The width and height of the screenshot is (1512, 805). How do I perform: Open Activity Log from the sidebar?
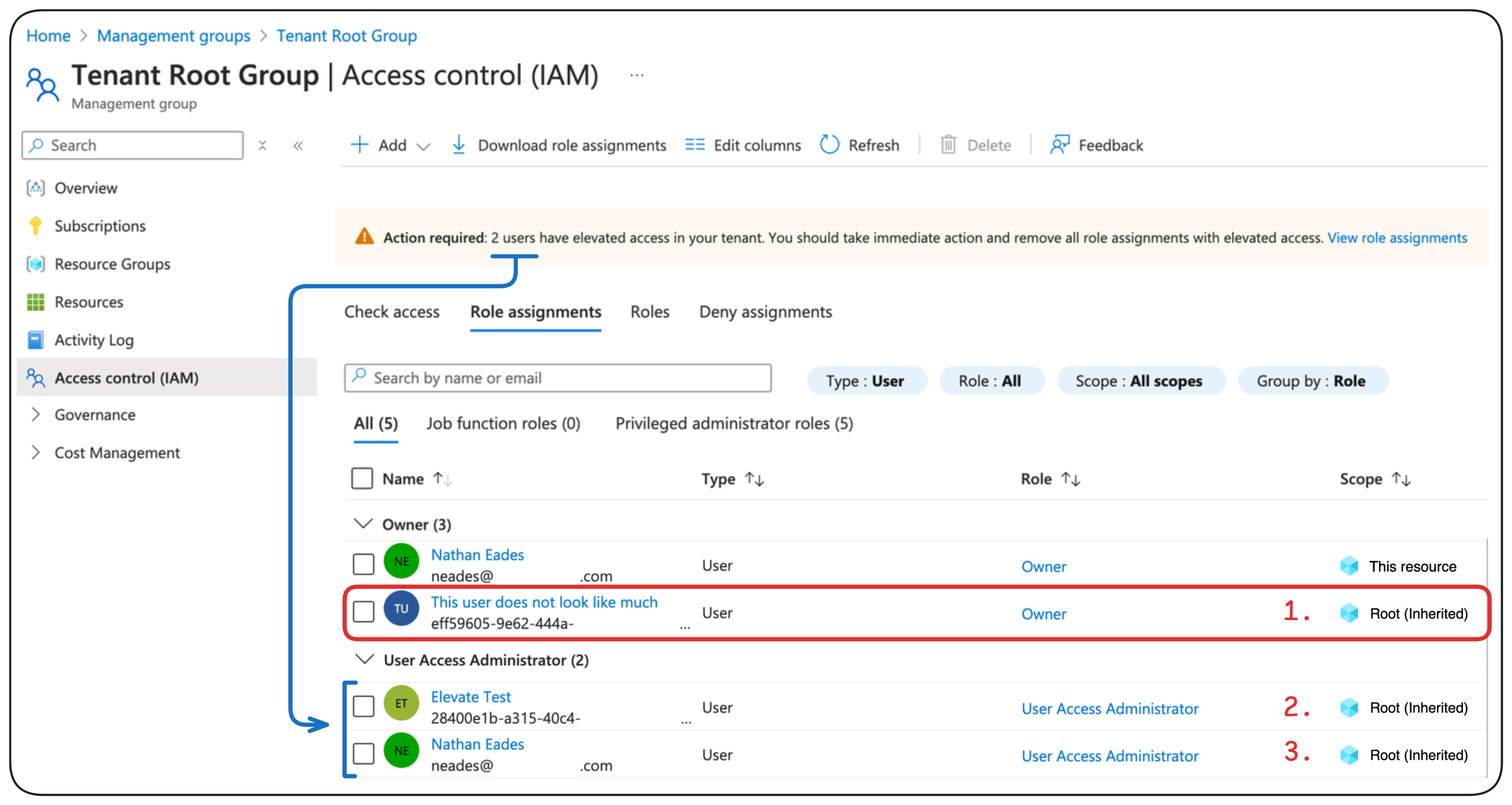95,340
